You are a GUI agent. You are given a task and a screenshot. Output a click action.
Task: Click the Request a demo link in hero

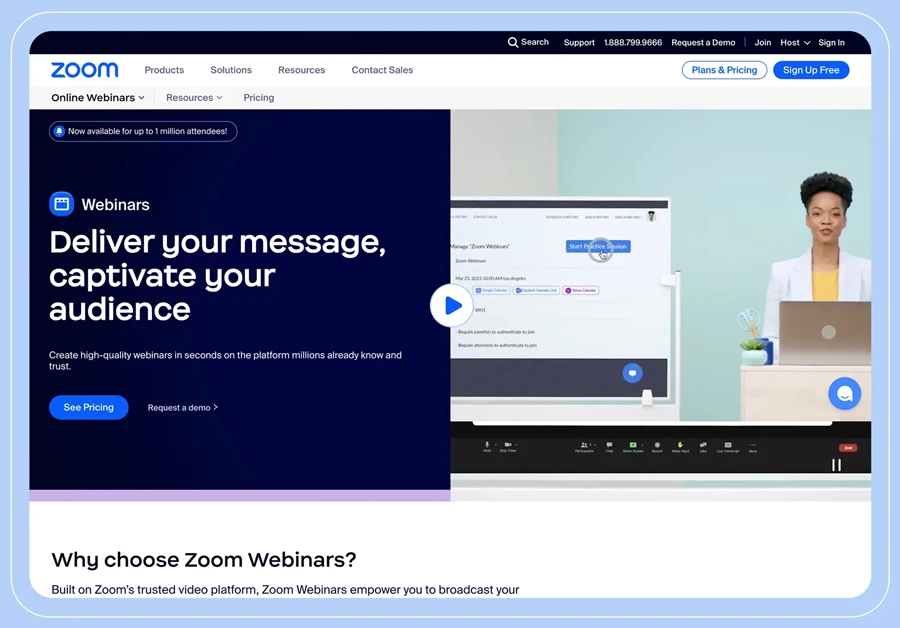(182, 408)
